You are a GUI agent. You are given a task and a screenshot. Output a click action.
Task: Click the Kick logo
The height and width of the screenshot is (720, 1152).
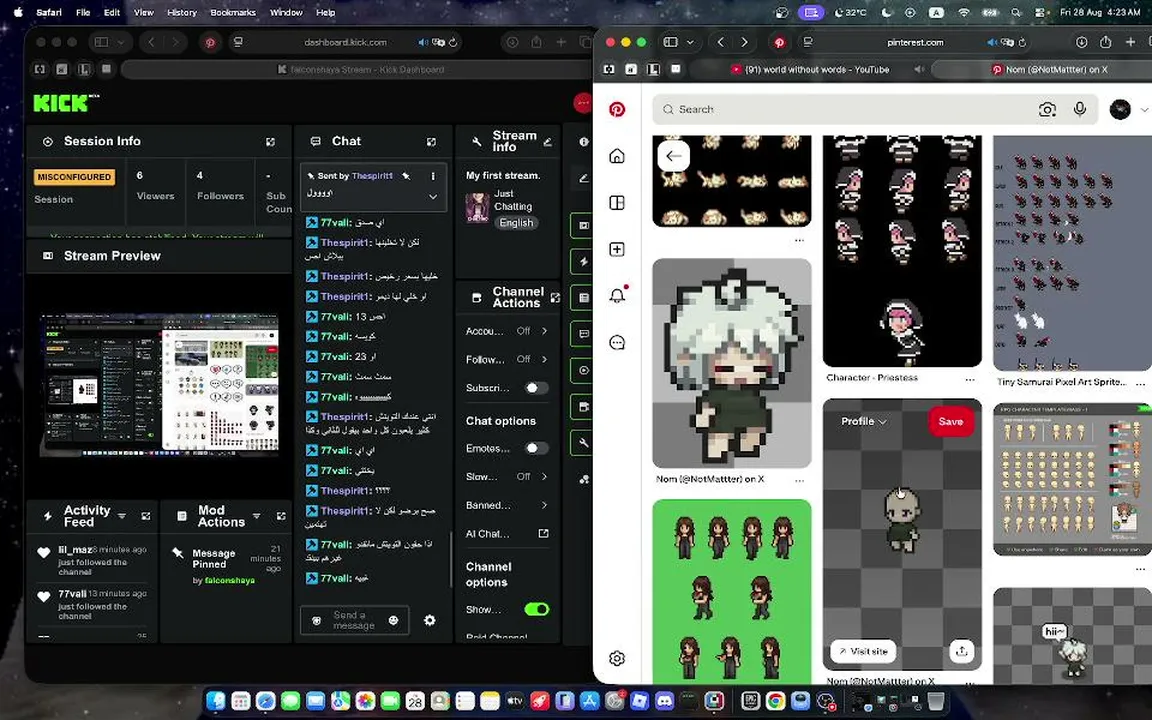point(65,103)
